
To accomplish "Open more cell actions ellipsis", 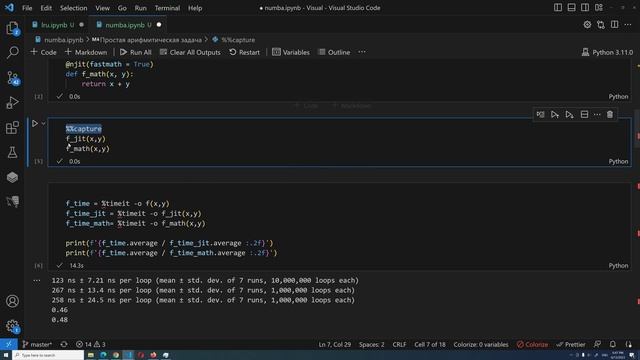I will click(597, 115).
